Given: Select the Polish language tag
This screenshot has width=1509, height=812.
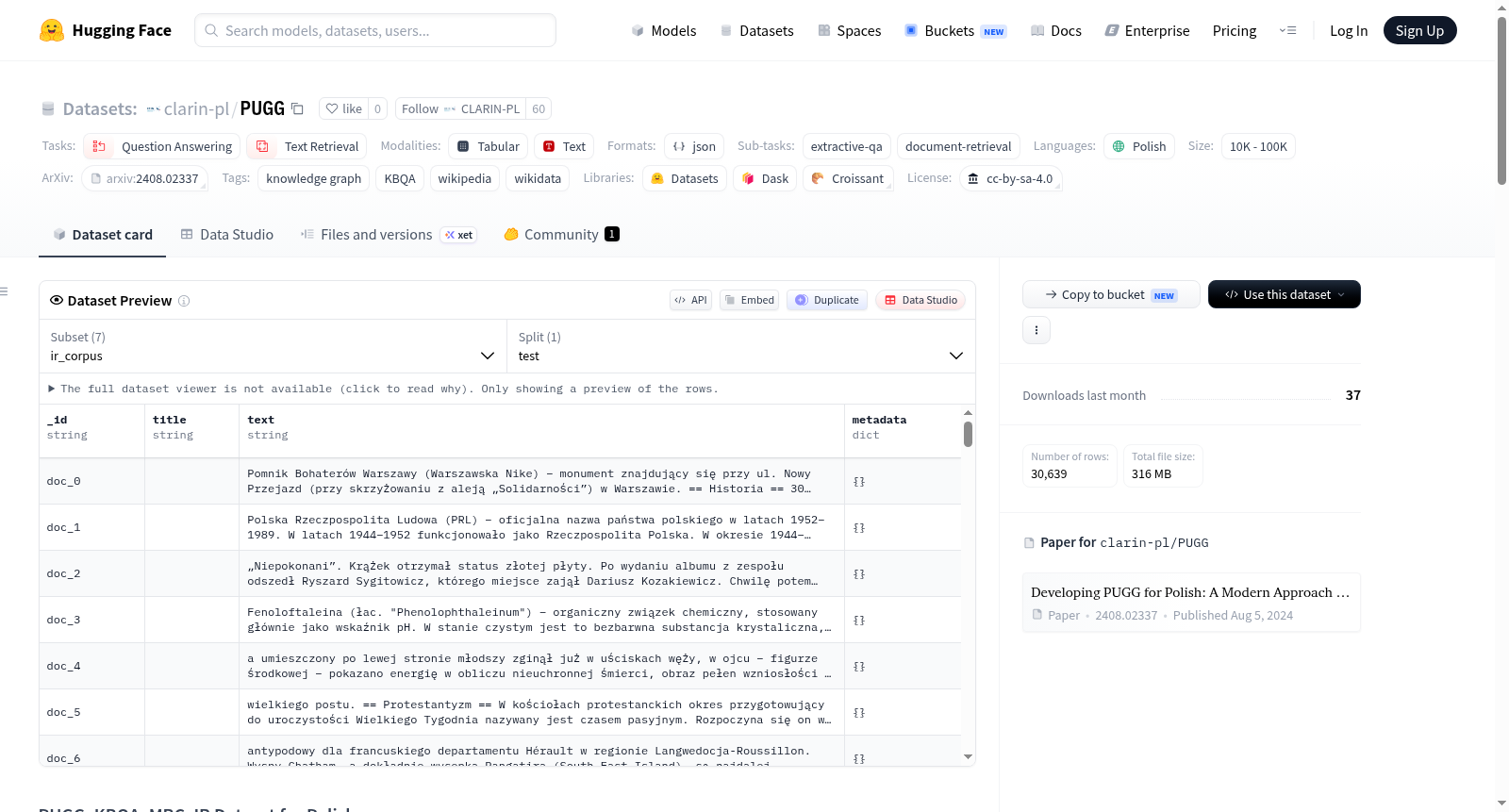Looking at the screenshot, I should point(1139,146).
